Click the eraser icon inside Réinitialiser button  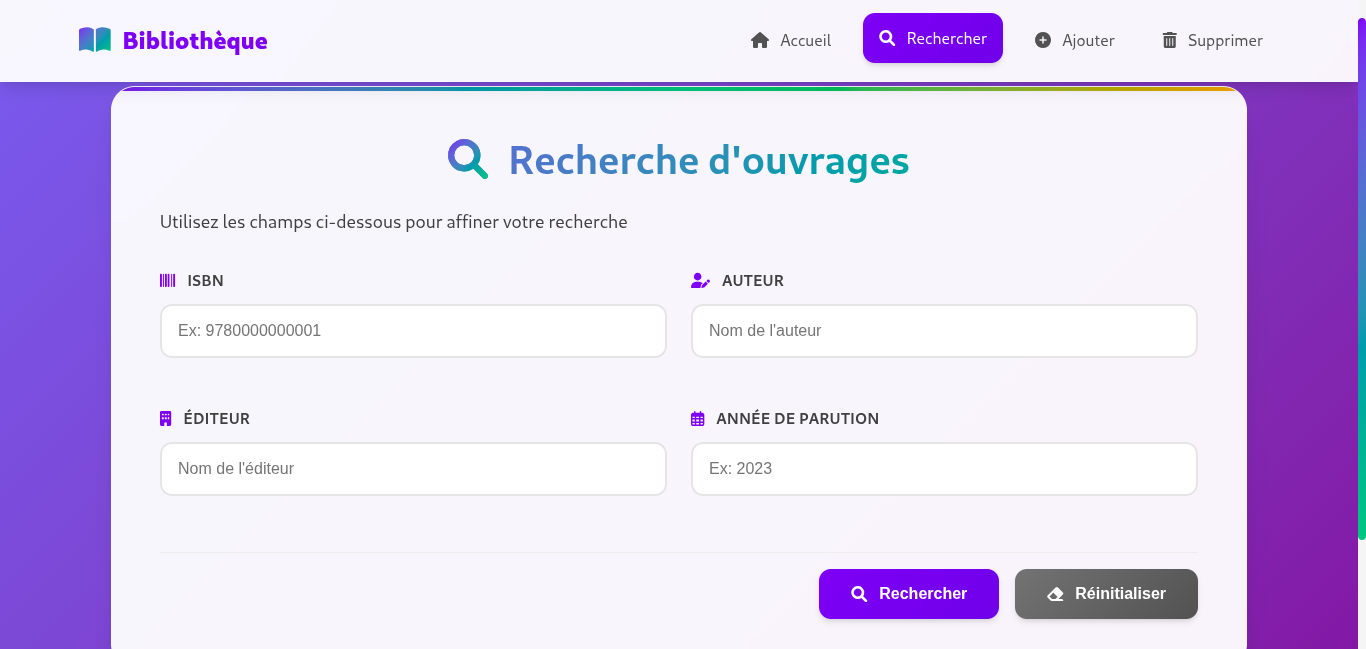tap(1056, 593)
